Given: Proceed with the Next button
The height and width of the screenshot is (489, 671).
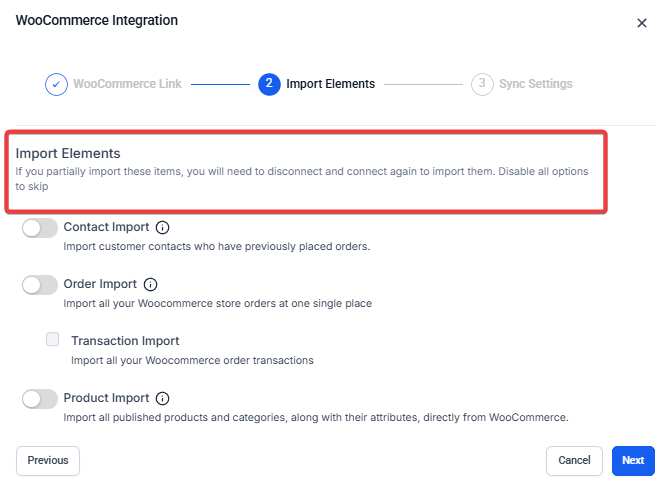Looking at the screenshot, I should [632, 461].
